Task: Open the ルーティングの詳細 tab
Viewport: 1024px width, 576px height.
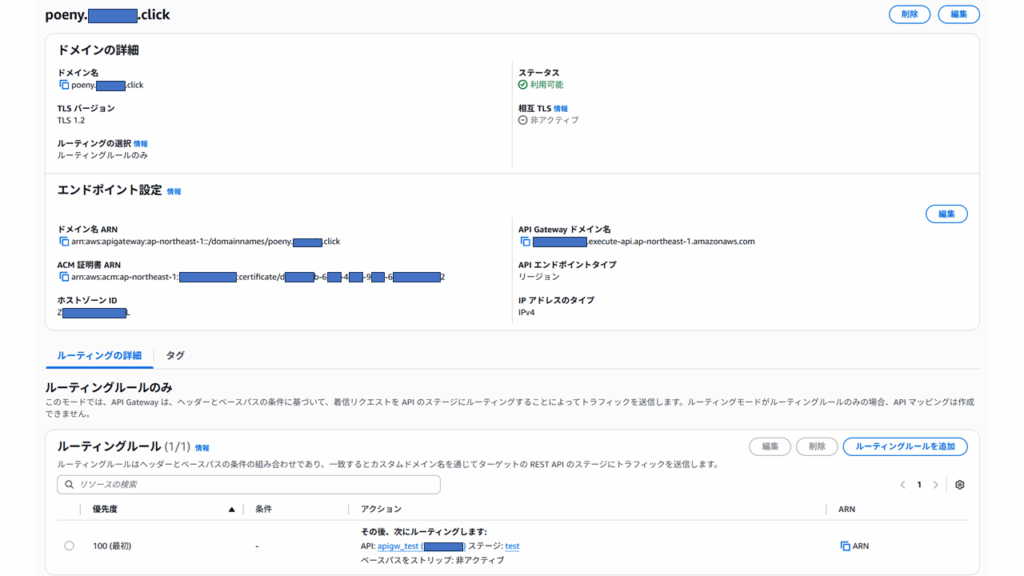Action: tap(99, 355)
